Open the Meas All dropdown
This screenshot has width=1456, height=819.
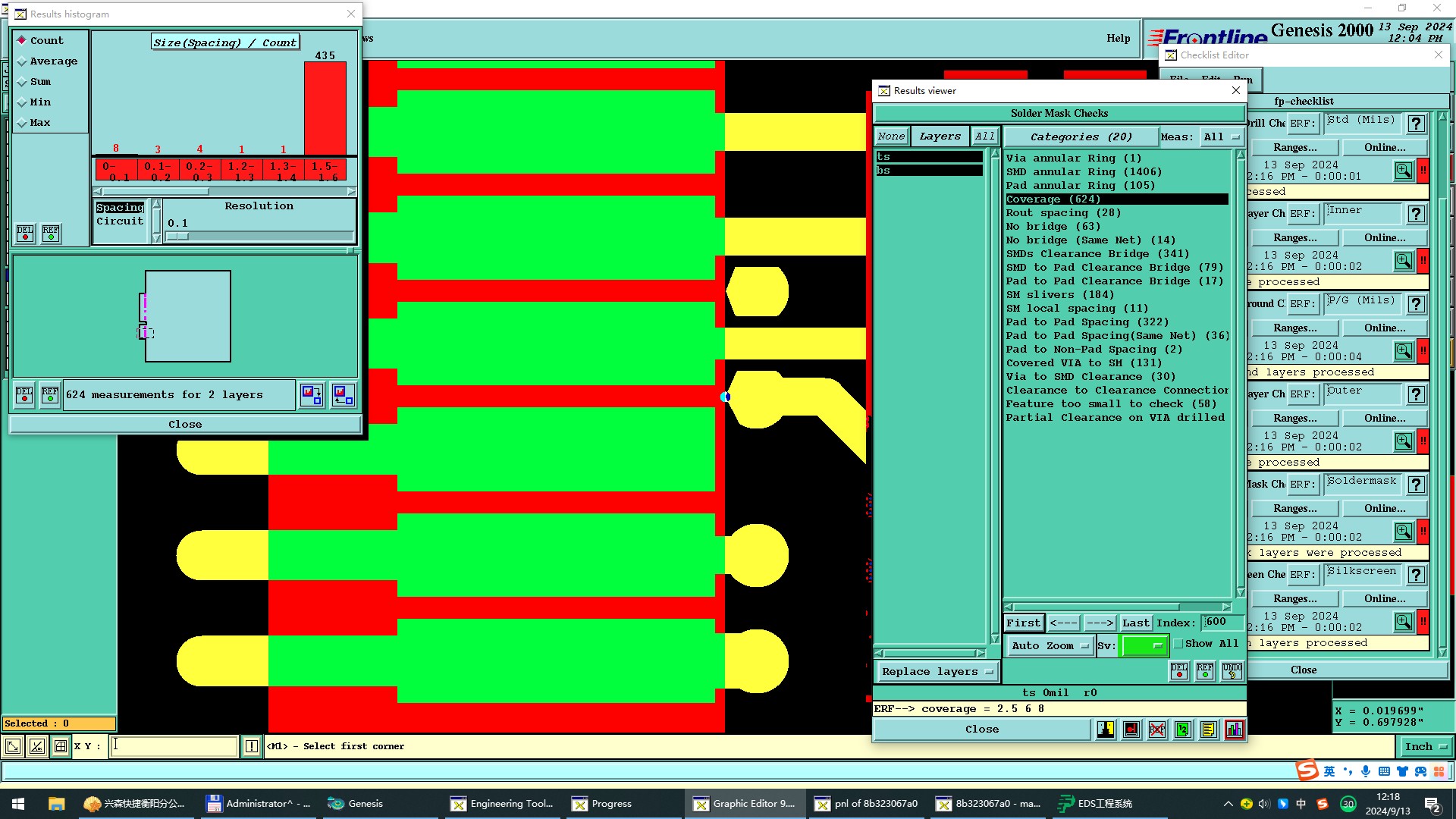[1221, 137]
